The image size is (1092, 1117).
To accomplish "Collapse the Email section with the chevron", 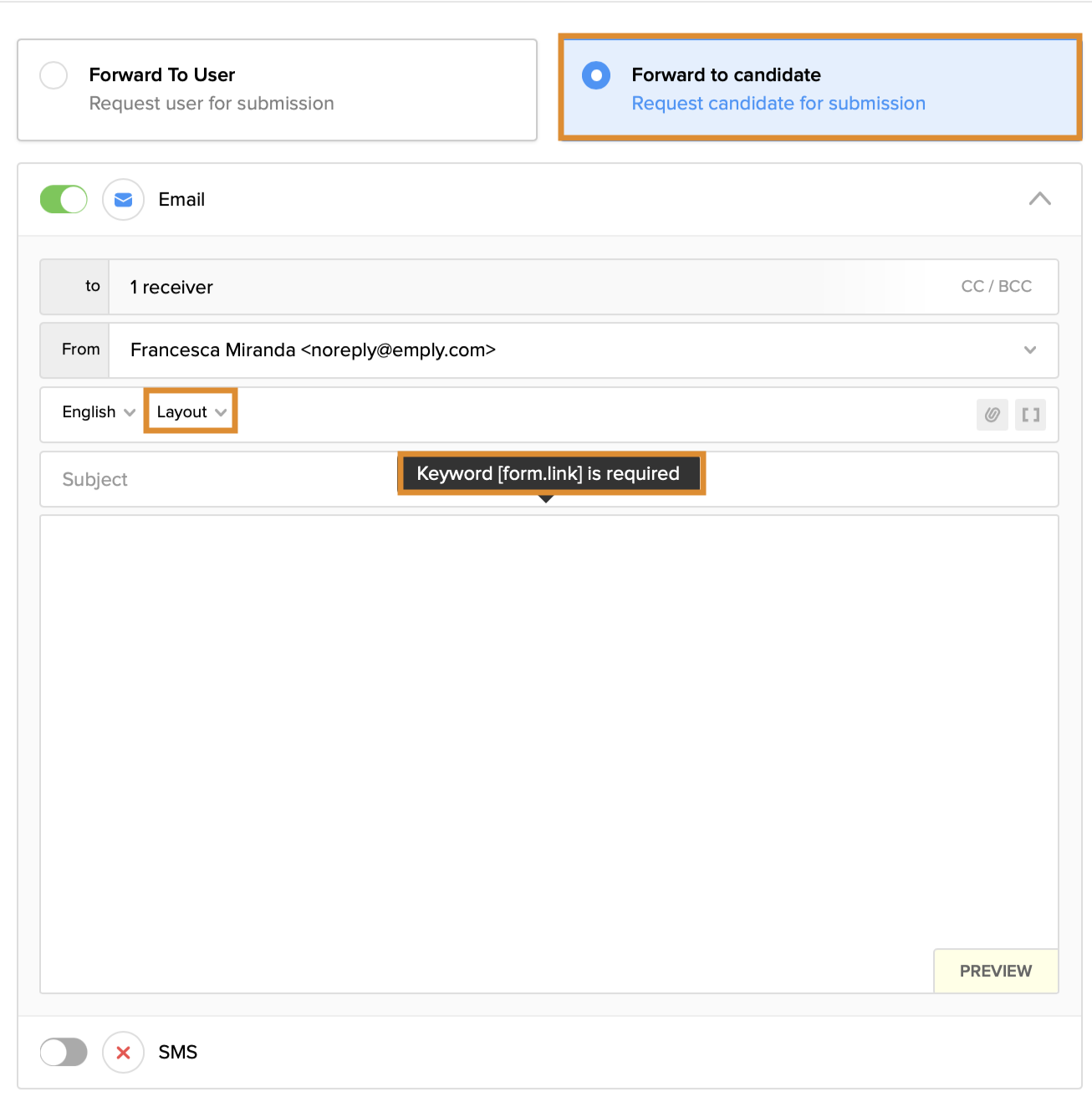I will pos(1039,199).
